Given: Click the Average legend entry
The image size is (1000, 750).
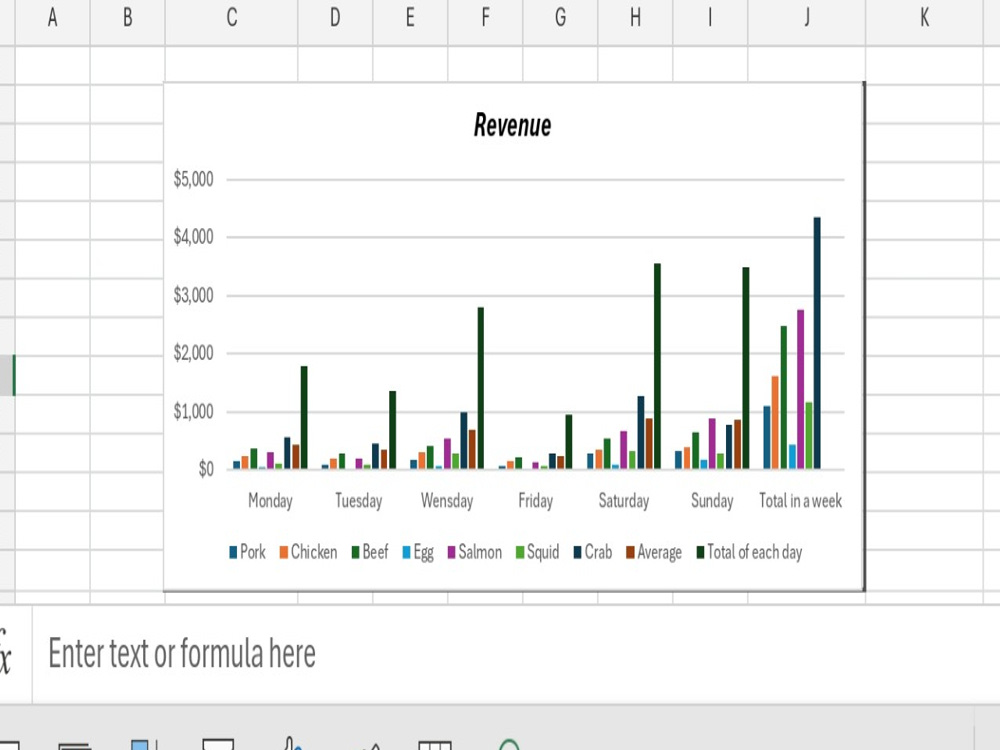Looking at the screenshot, I should click(654, 552).
